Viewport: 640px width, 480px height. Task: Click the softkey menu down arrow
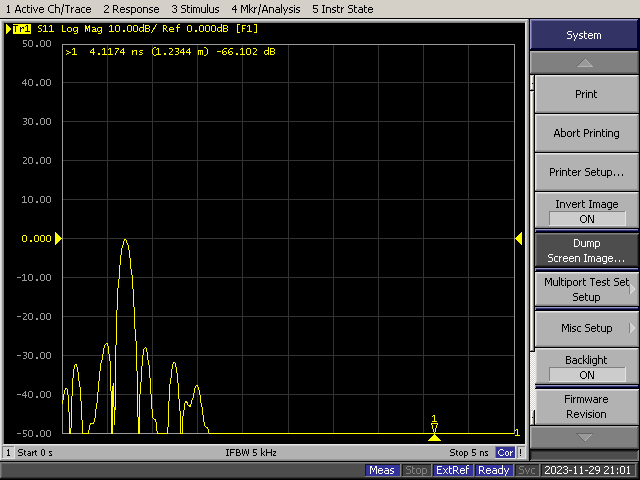point(584,438)
